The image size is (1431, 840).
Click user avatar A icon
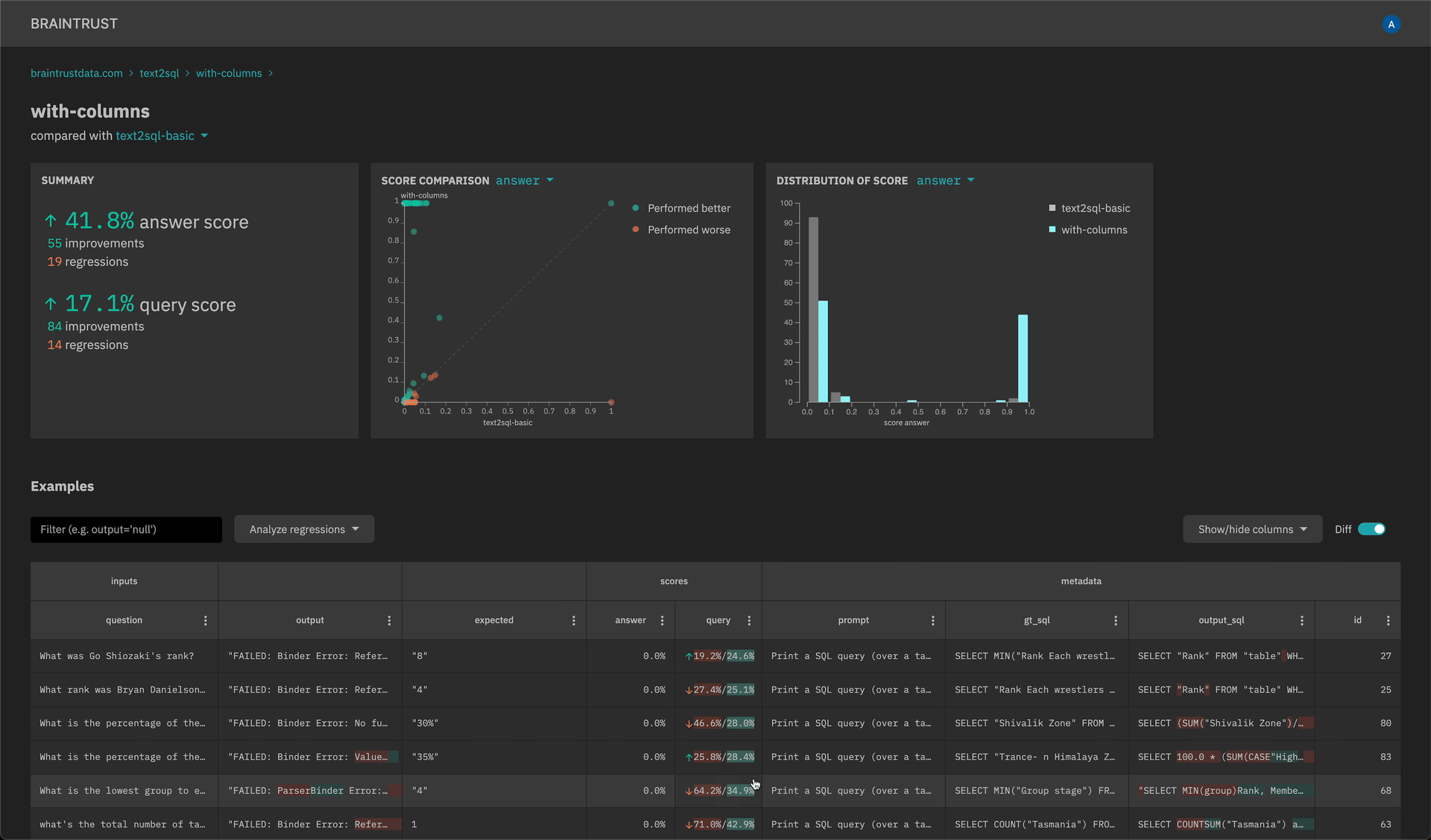(x=1391, y=24)
